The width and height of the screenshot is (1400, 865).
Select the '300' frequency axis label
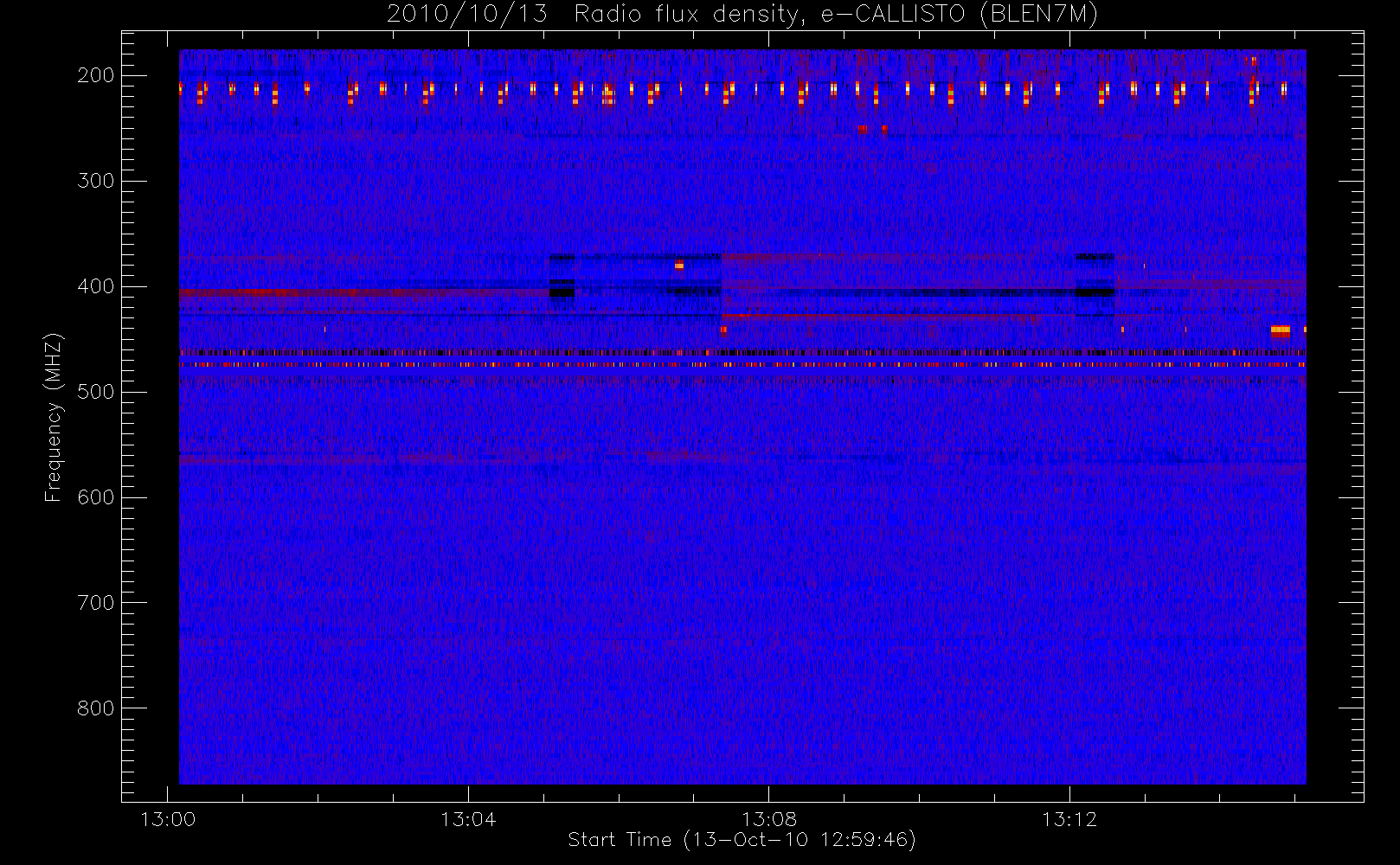click(x=95, y=181)
